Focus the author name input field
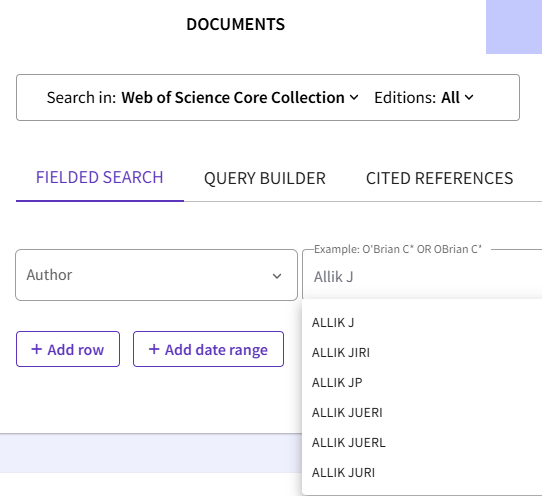Viewport: 542px width, 496px height. [x=422, y=277]
